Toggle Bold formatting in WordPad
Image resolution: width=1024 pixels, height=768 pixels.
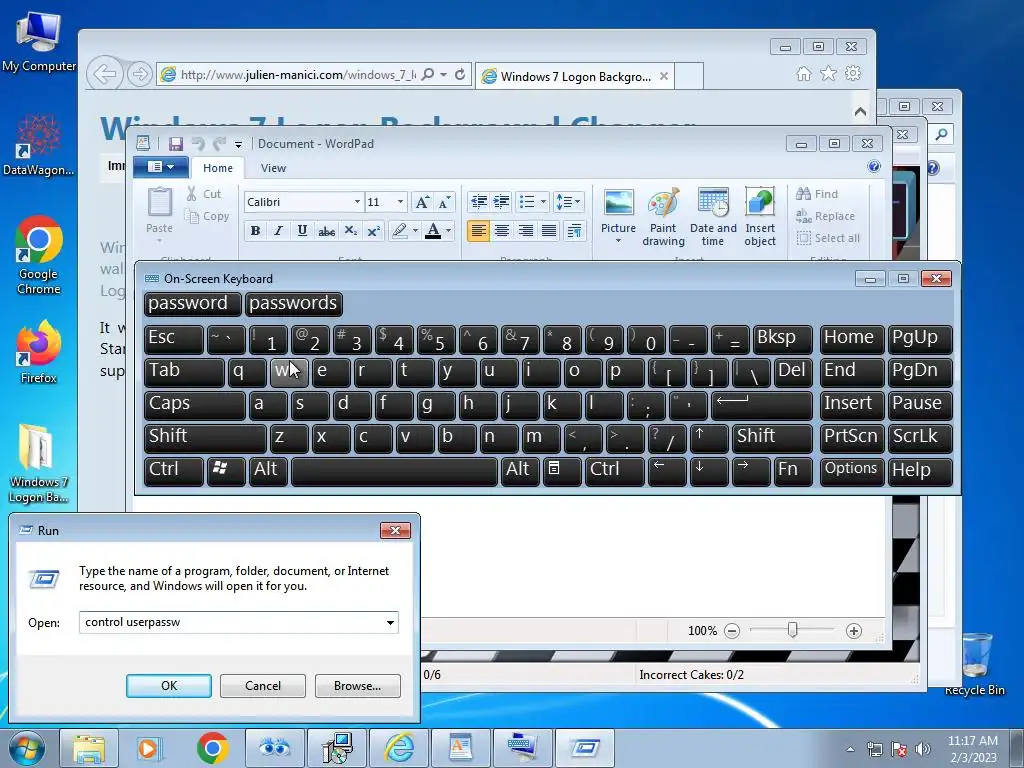(x=255, y=231)
